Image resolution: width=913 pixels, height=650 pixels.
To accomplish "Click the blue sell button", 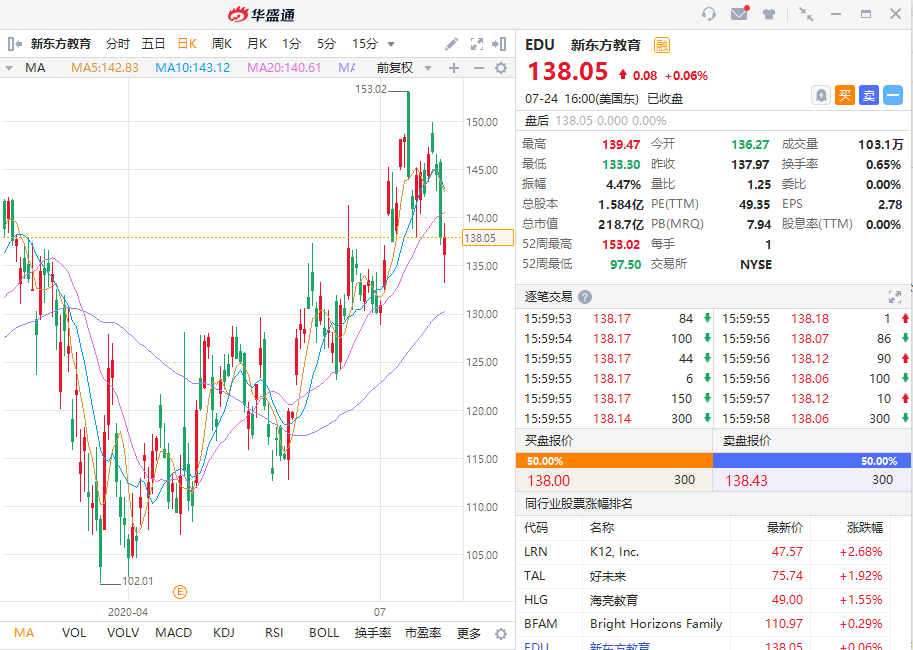I will click(x=869, y=95).
